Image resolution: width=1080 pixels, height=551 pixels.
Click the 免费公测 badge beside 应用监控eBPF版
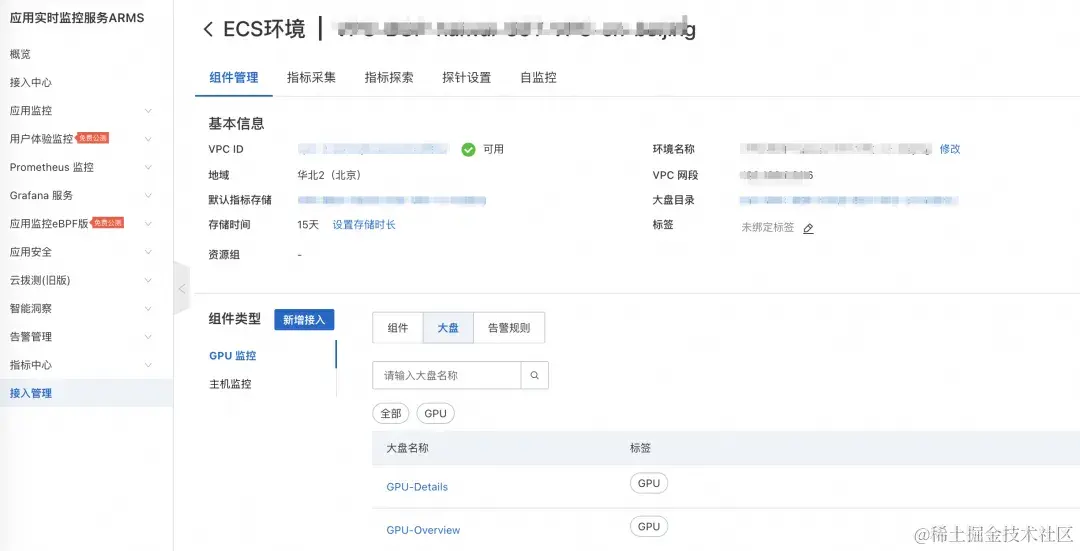[107, 223]
